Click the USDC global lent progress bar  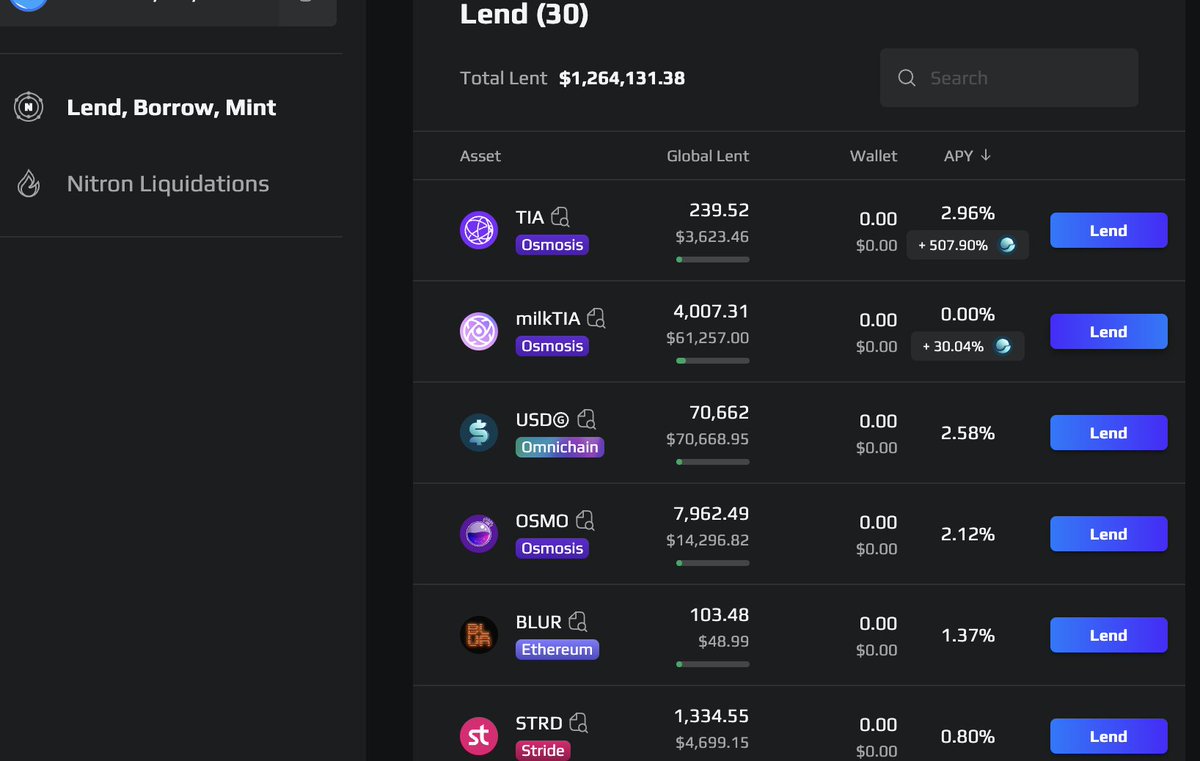point(712,462)
